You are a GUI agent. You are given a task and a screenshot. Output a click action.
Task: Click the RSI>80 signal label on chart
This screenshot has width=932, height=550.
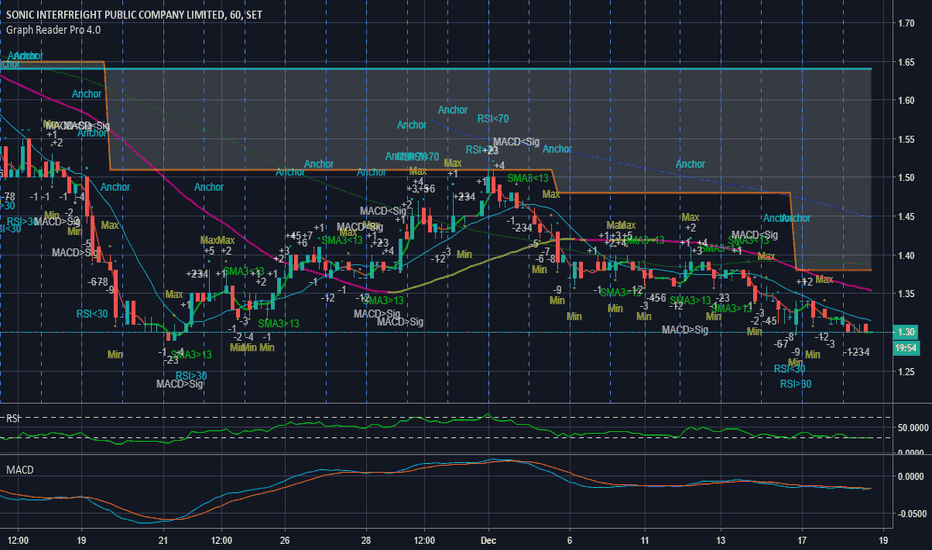coord(795,384)
